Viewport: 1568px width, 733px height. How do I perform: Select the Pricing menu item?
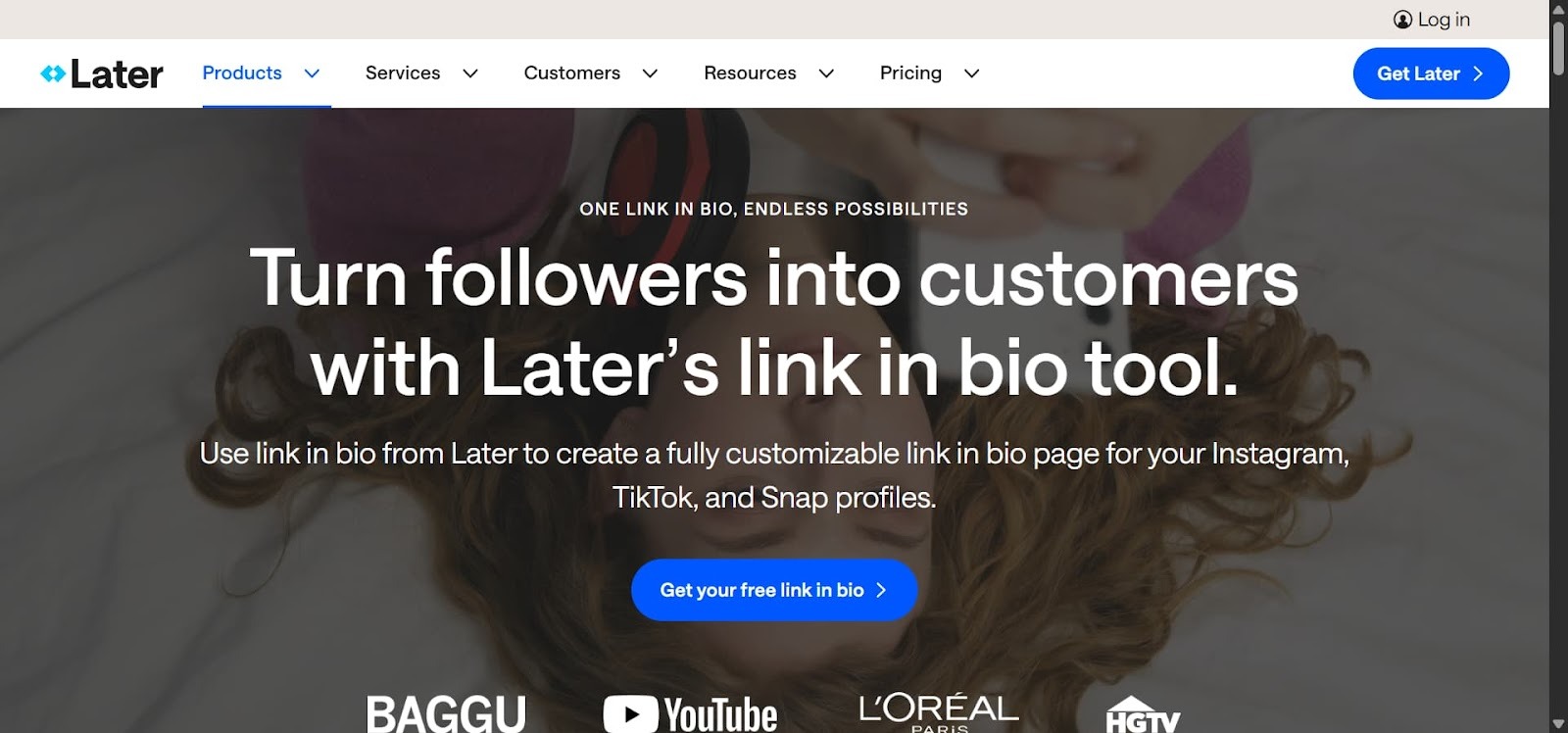click(x=910, y=73)
